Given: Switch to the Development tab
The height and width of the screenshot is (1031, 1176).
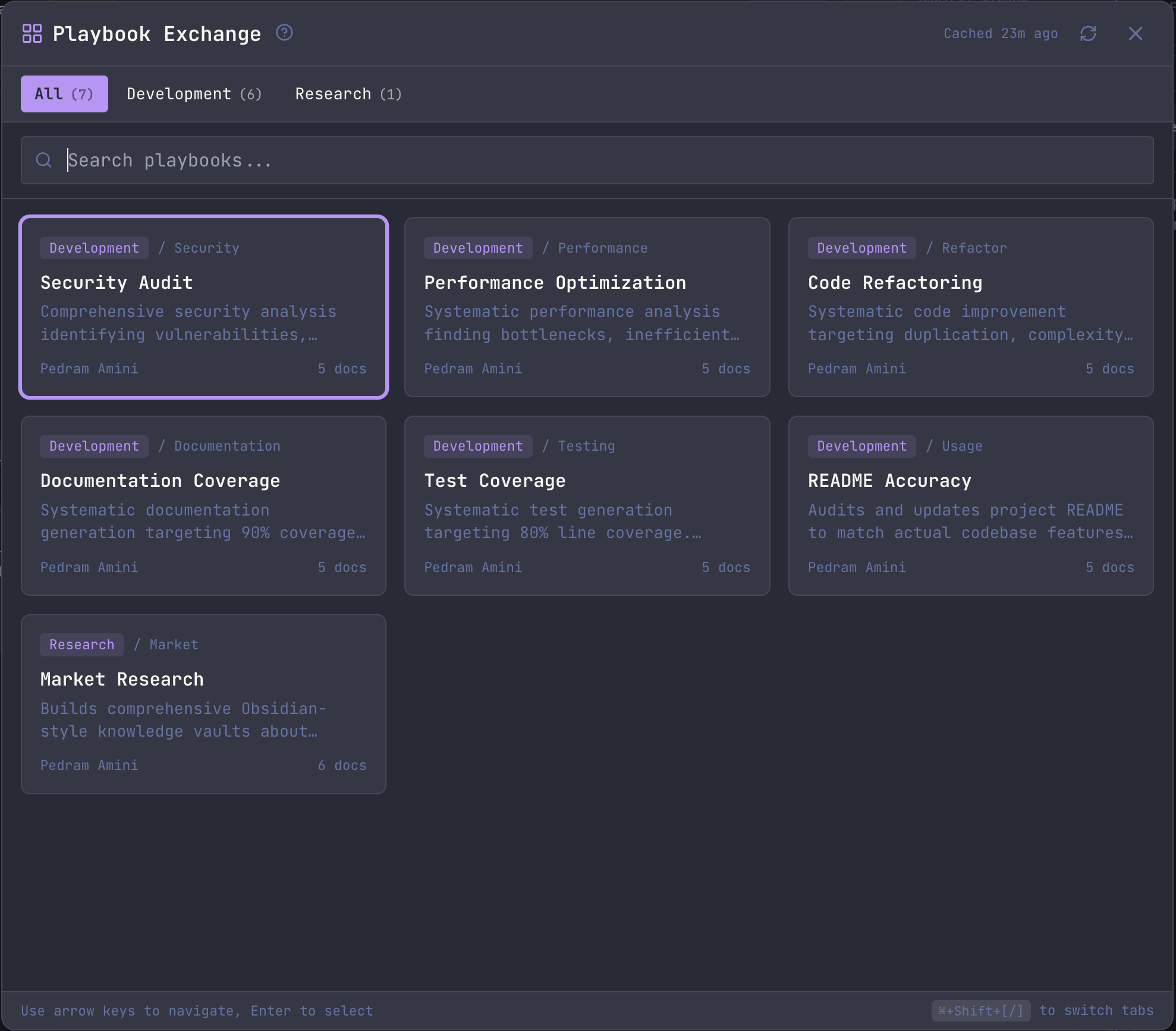Looking at the screenshot, I should coord(194,94).
